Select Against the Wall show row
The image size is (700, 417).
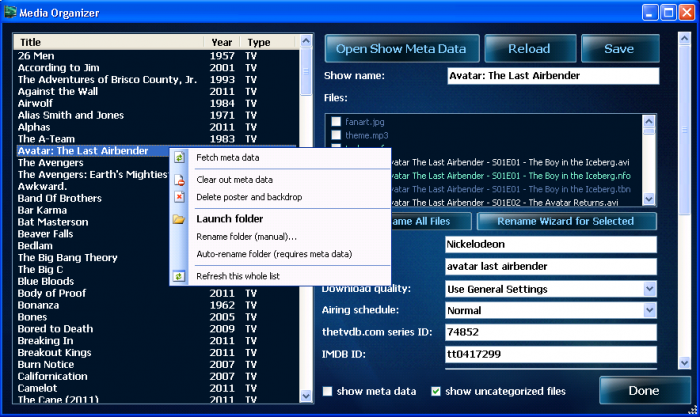(156, 92)
